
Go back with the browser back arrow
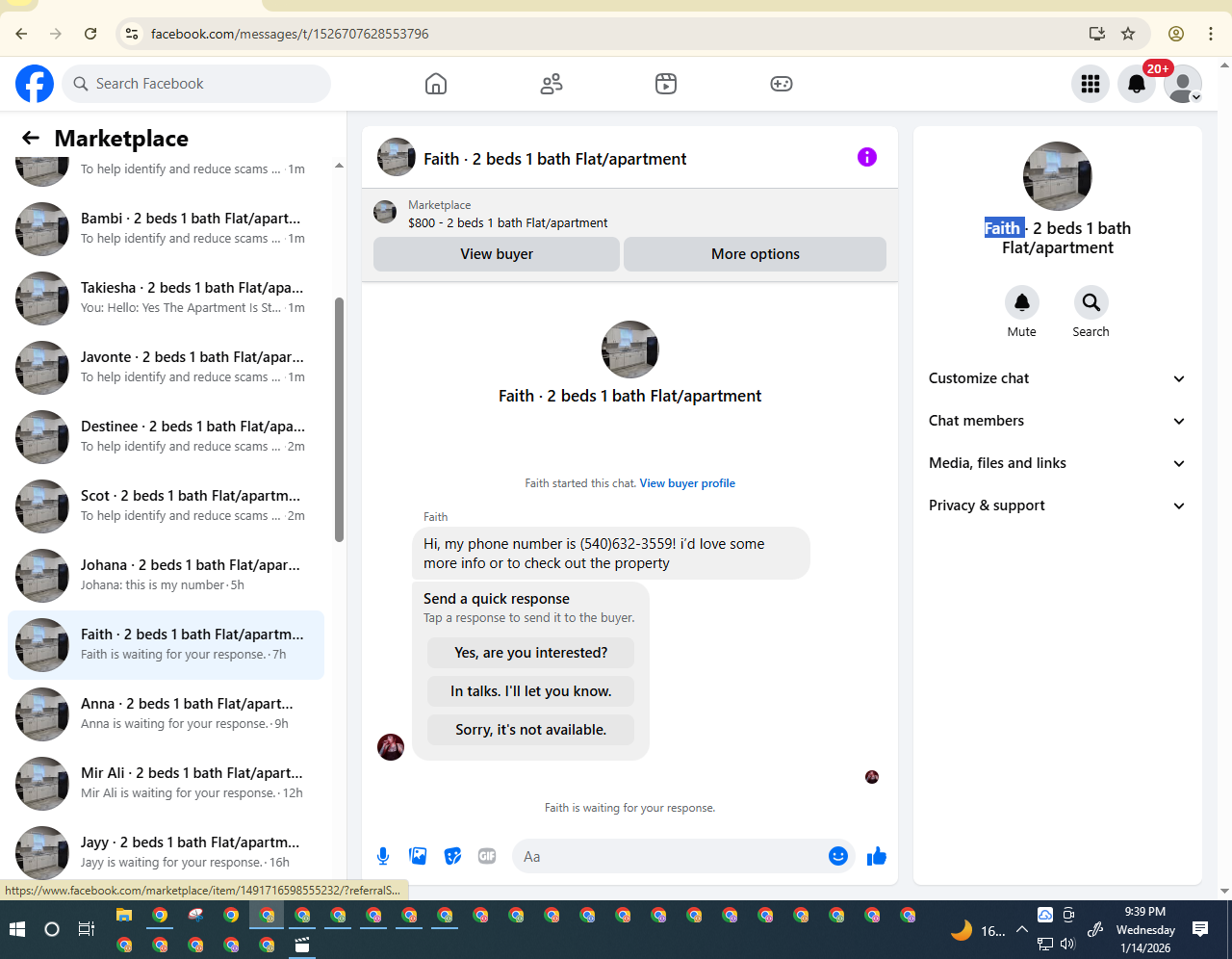coord(21,34)
